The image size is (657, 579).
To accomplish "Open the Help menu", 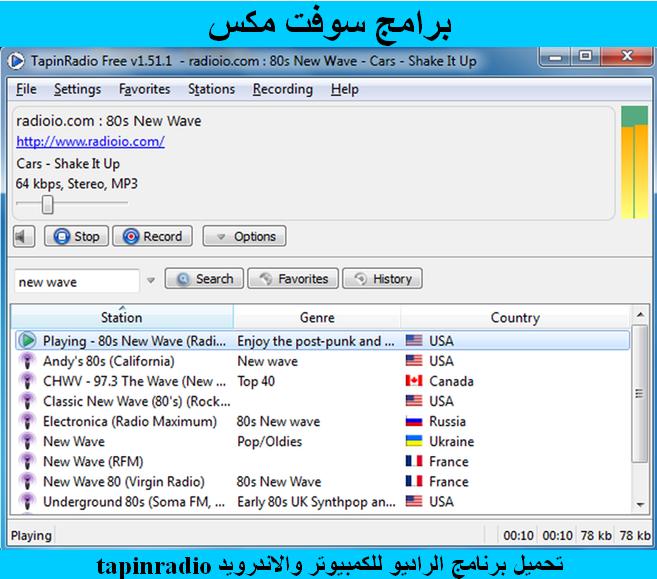I will pos(345,89).
